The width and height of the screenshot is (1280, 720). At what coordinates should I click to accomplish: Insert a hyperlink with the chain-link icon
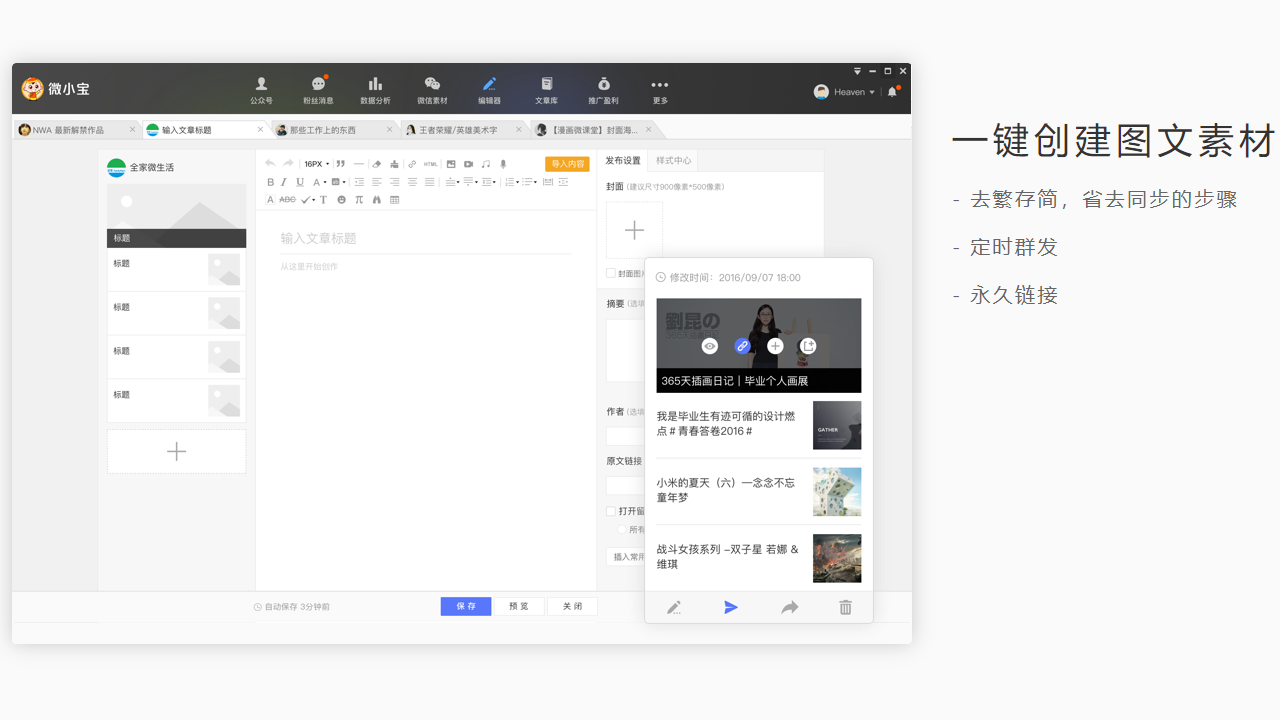point(411,164)
